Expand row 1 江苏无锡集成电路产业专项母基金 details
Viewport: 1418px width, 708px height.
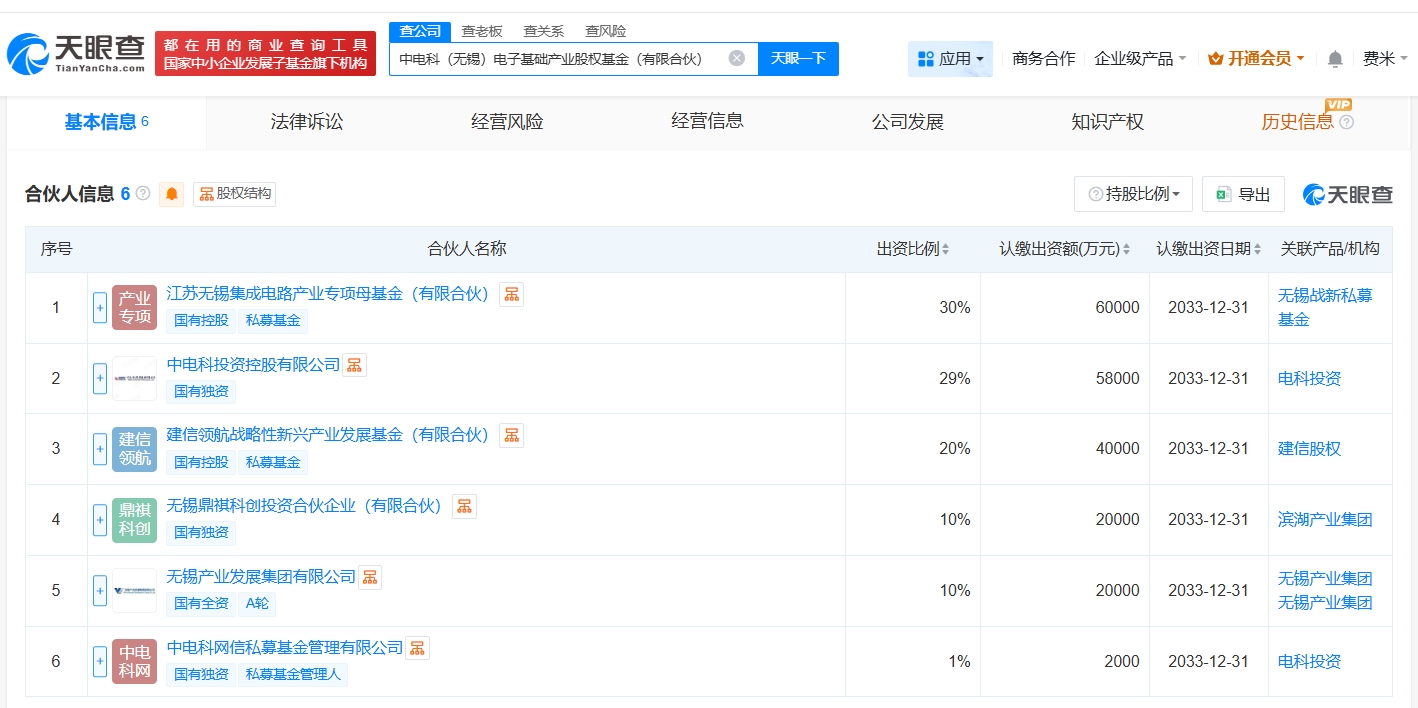(100, 307)
